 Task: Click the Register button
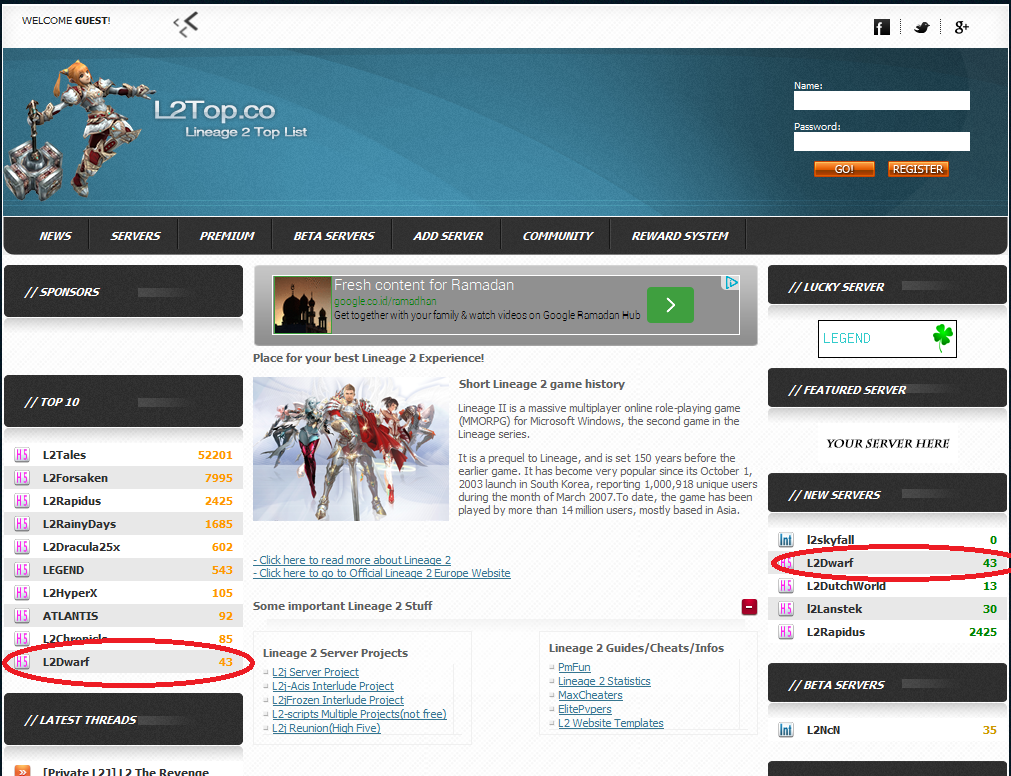click(x=917, y=169)
